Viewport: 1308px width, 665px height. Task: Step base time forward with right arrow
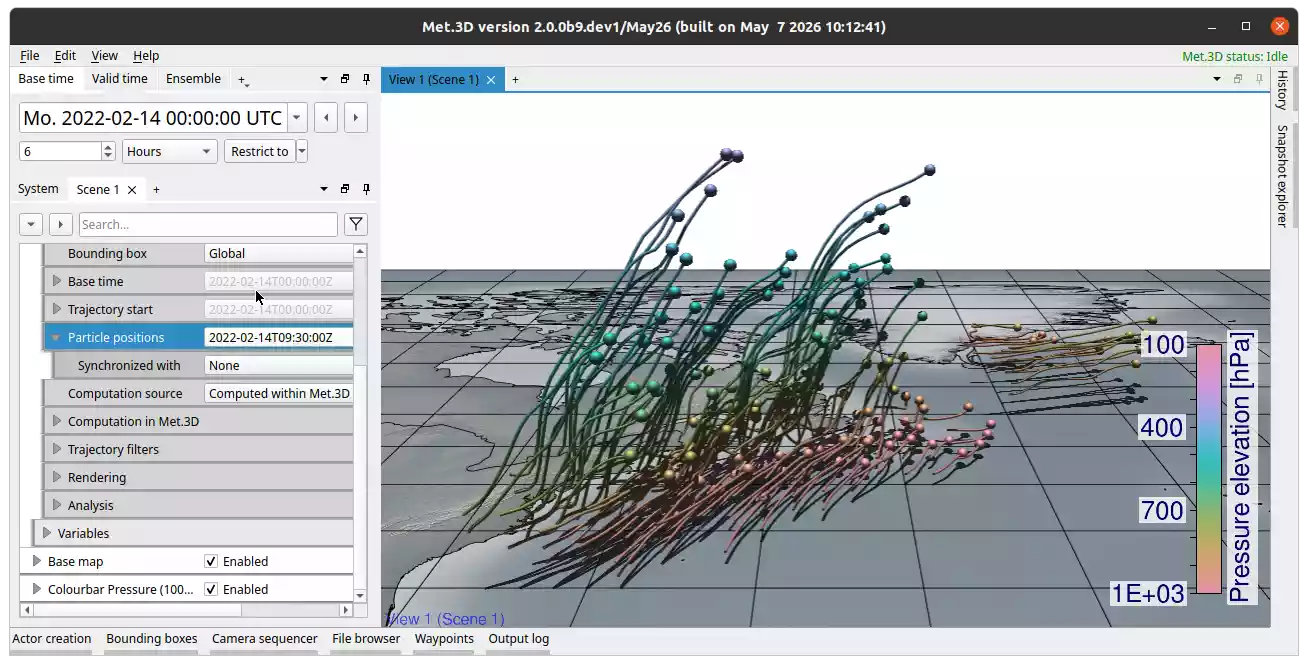click(356, 118)
